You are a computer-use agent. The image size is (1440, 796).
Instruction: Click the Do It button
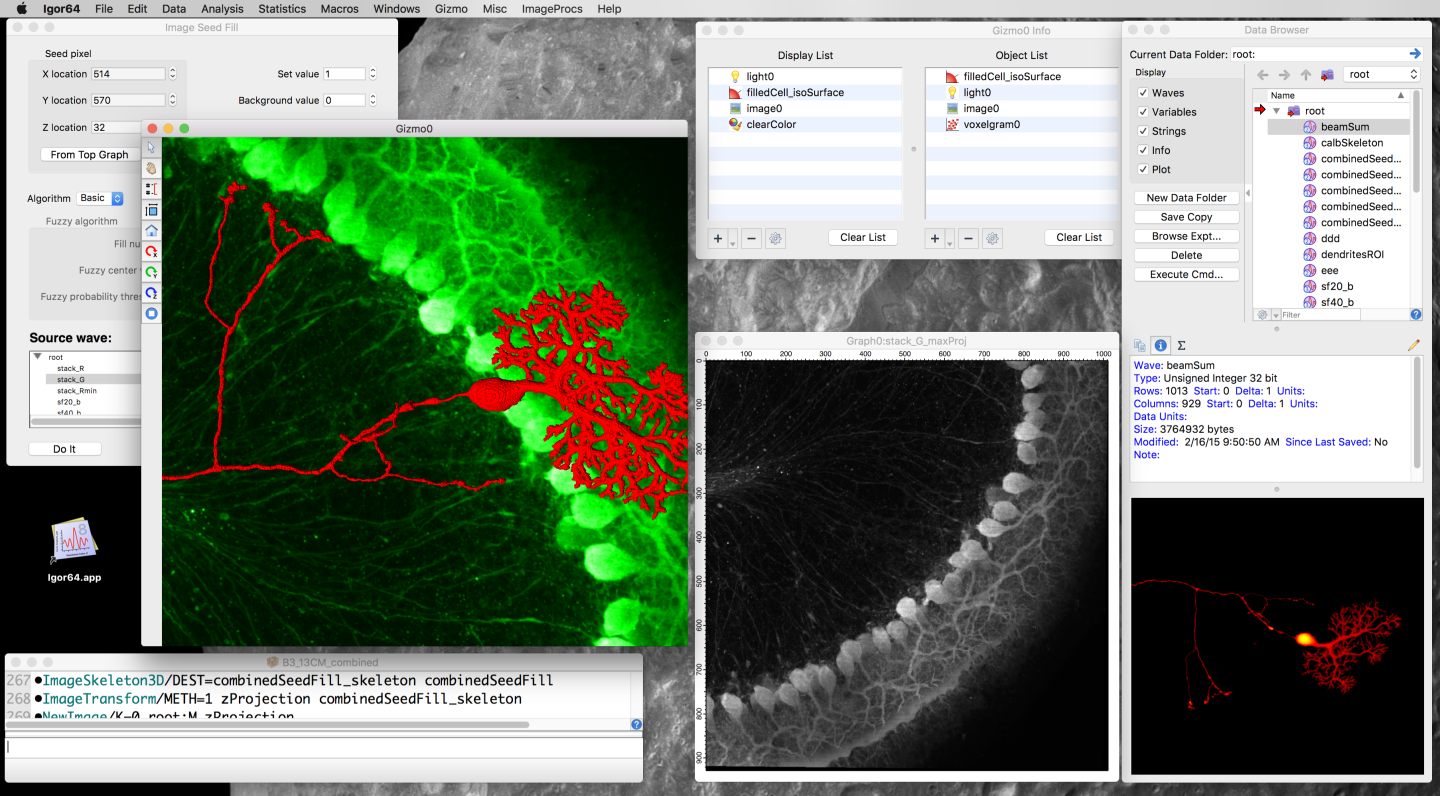coord(65,449)
